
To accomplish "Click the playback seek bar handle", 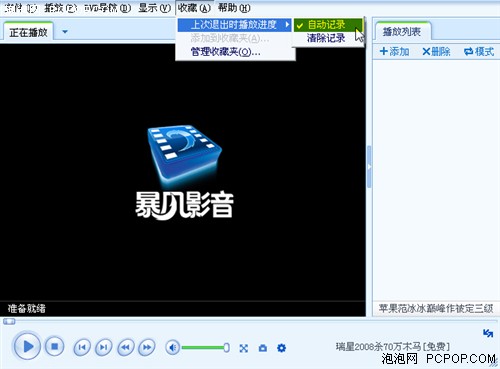I will pyautogui.click(x=9, y=321).
